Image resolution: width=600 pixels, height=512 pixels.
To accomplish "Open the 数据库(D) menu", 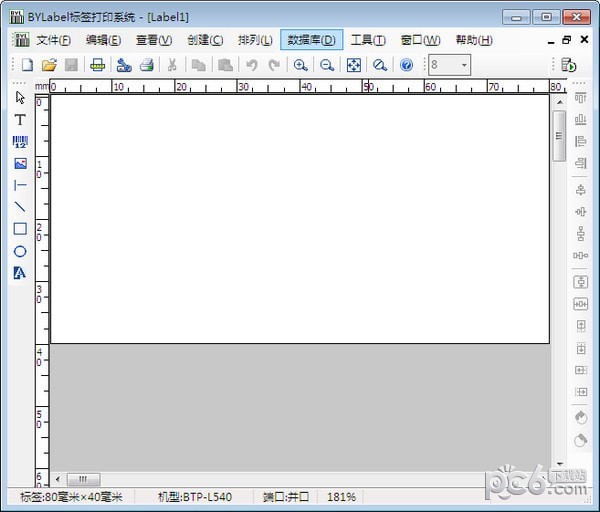I will pyautogui.click(x=311, y=40).
